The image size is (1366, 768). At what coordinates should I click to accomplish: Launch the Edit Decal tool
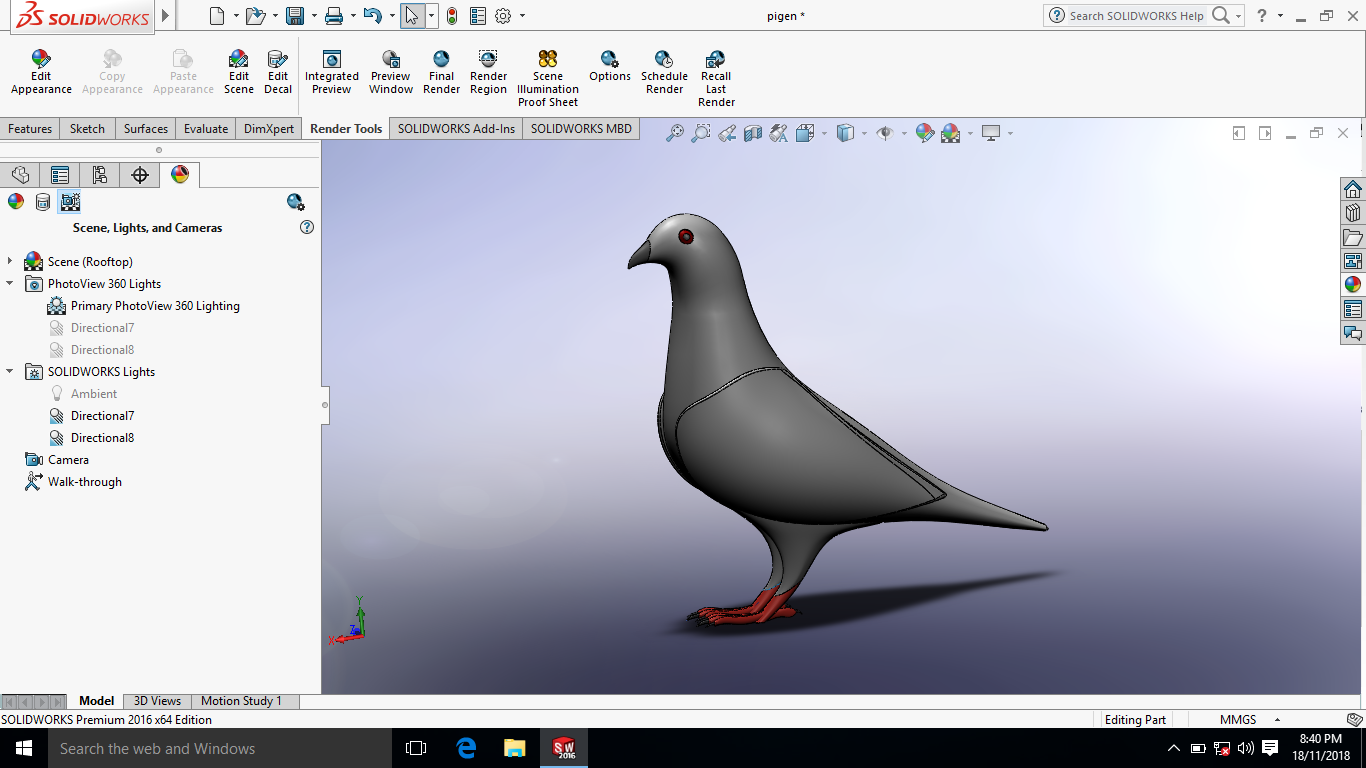(278, 72)
